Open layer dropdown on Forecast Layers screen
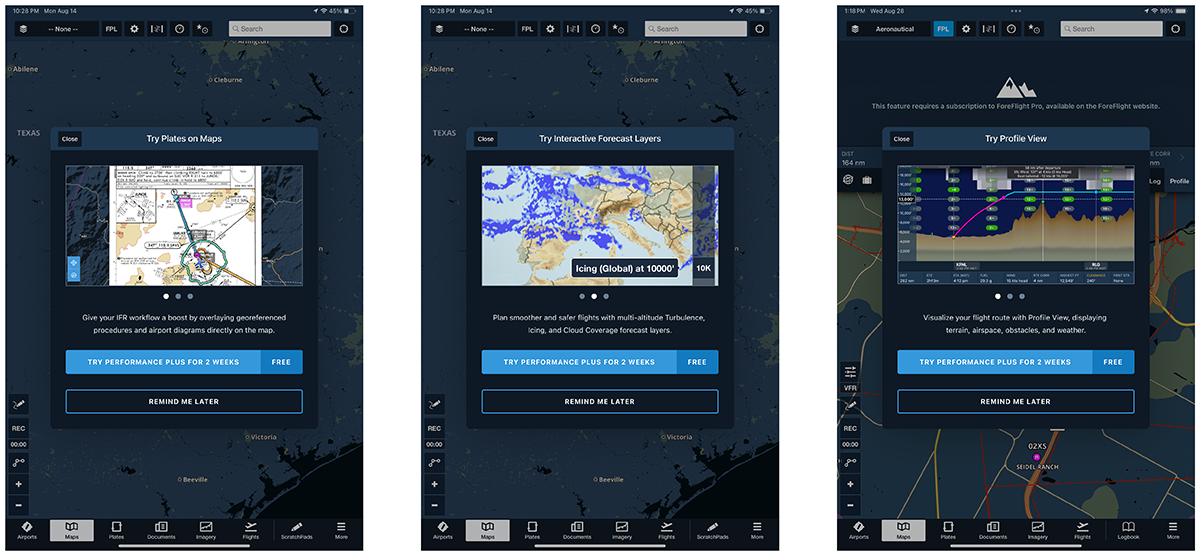The image size is (1200, 555). 472,29
